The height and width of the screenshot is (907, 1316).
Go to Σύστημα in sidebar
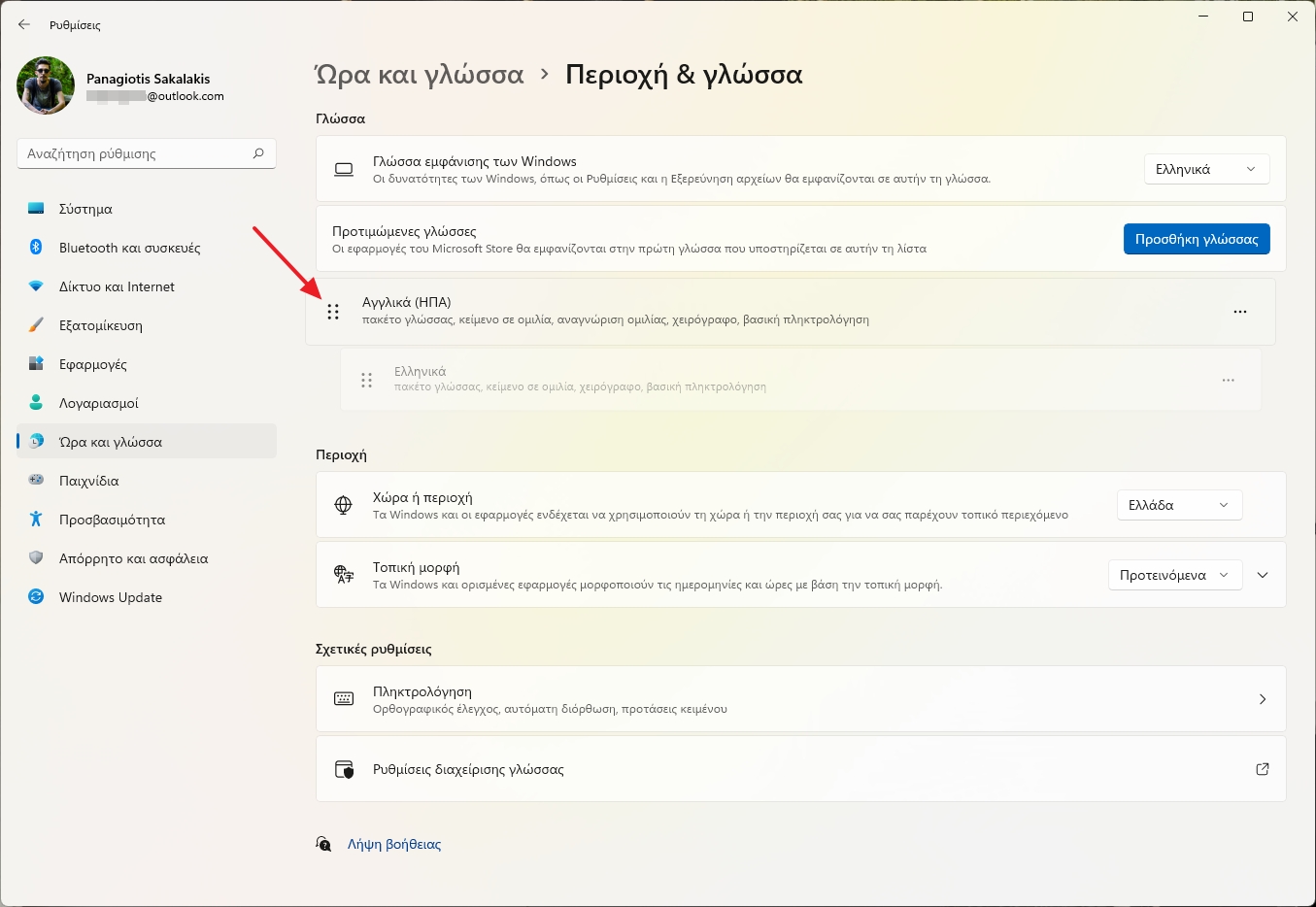point(85,209)
